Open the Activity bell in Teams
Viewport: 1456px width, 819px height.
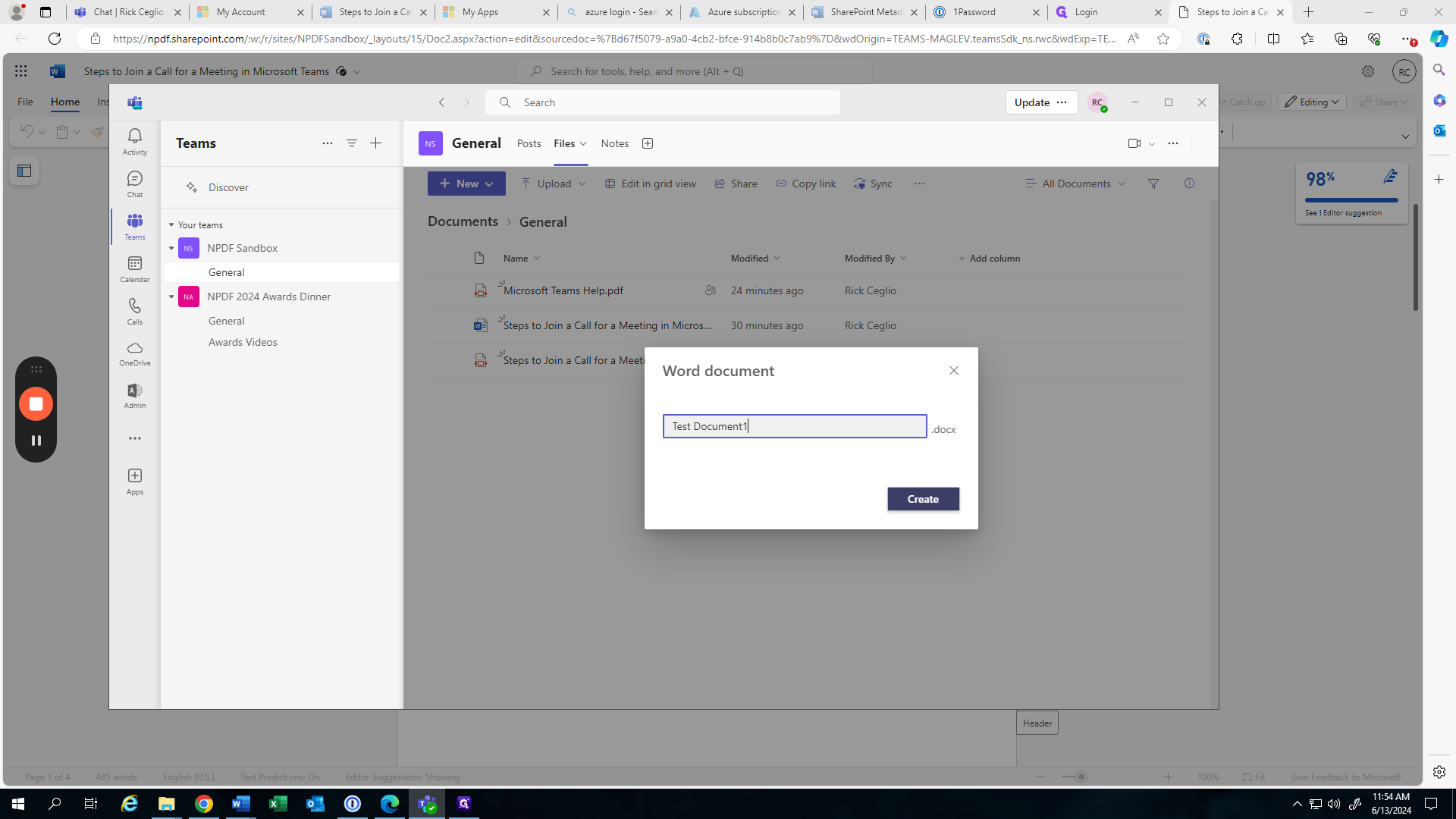click(x=135, y=141)
